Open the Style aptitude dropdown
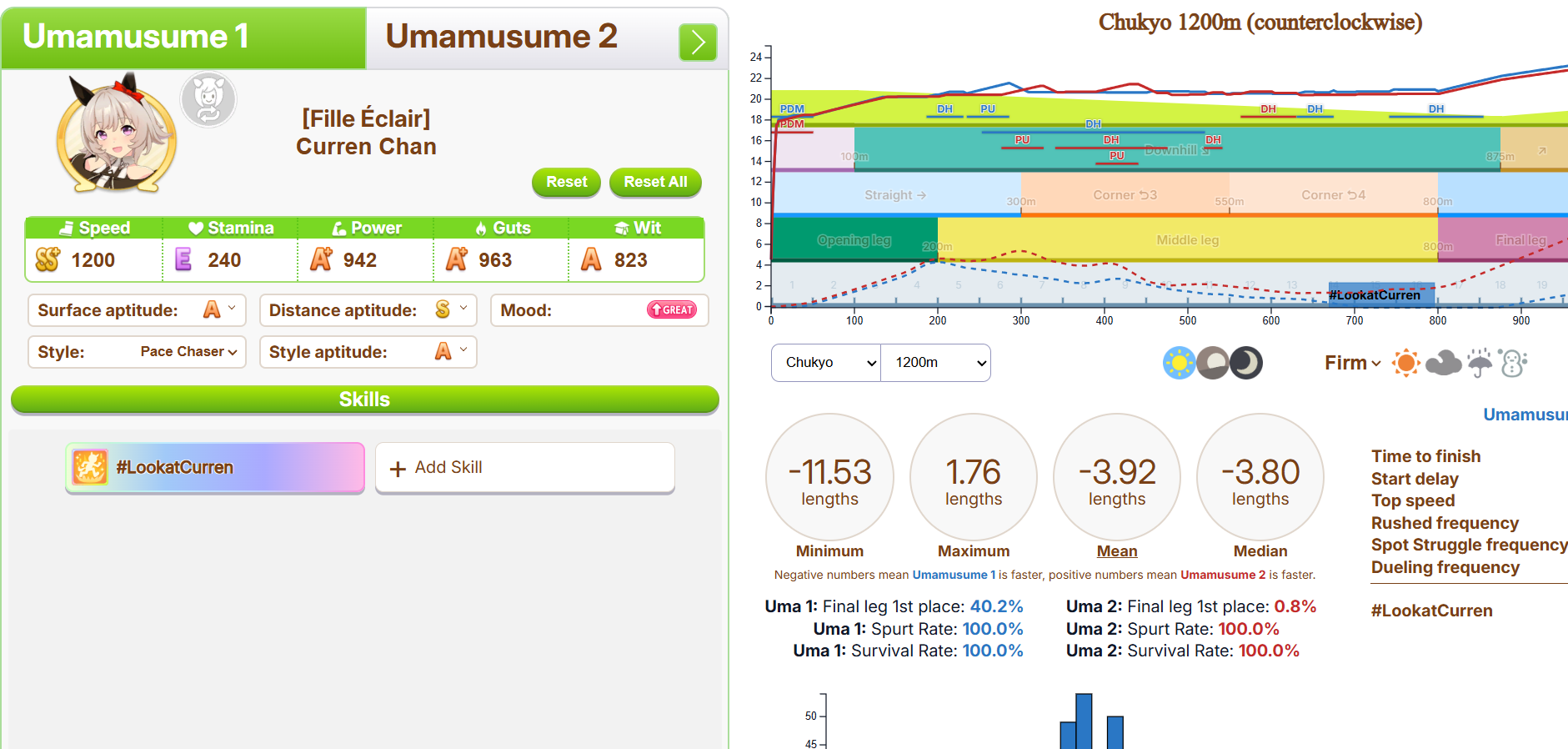Image resolution: width=1568 pixels, height=749 pixels. 368,352
